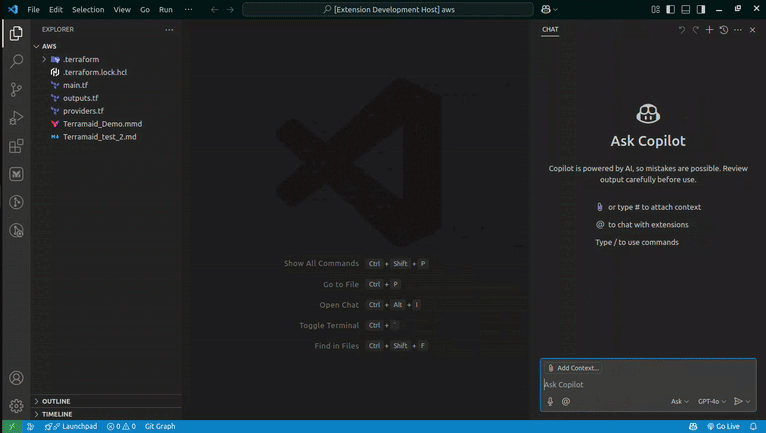Start voice chat with microphone icon
Screen dimensions: 766x433
(550, 401)
